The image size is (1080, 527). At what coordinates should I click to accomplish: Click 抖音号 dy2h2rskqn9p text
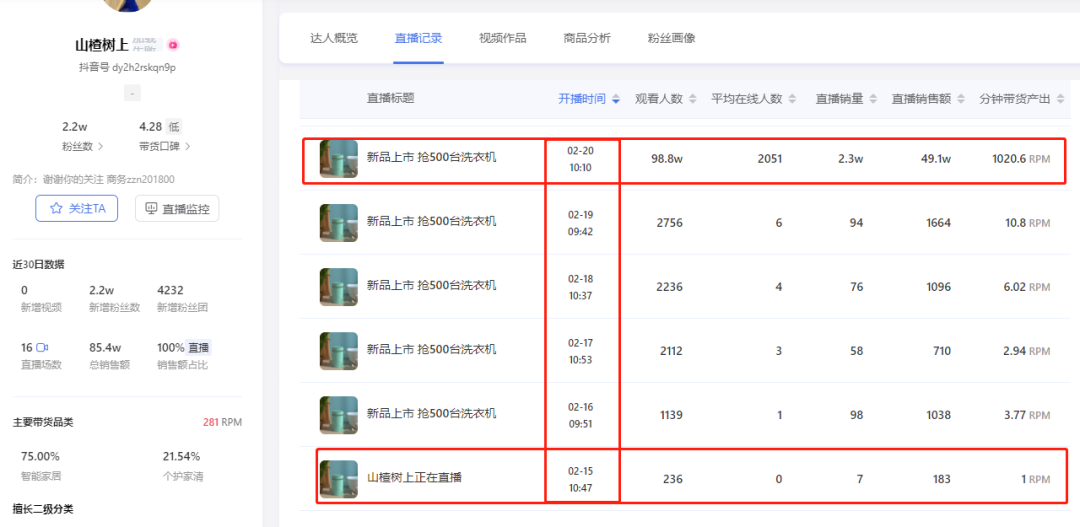pos(127,68)
